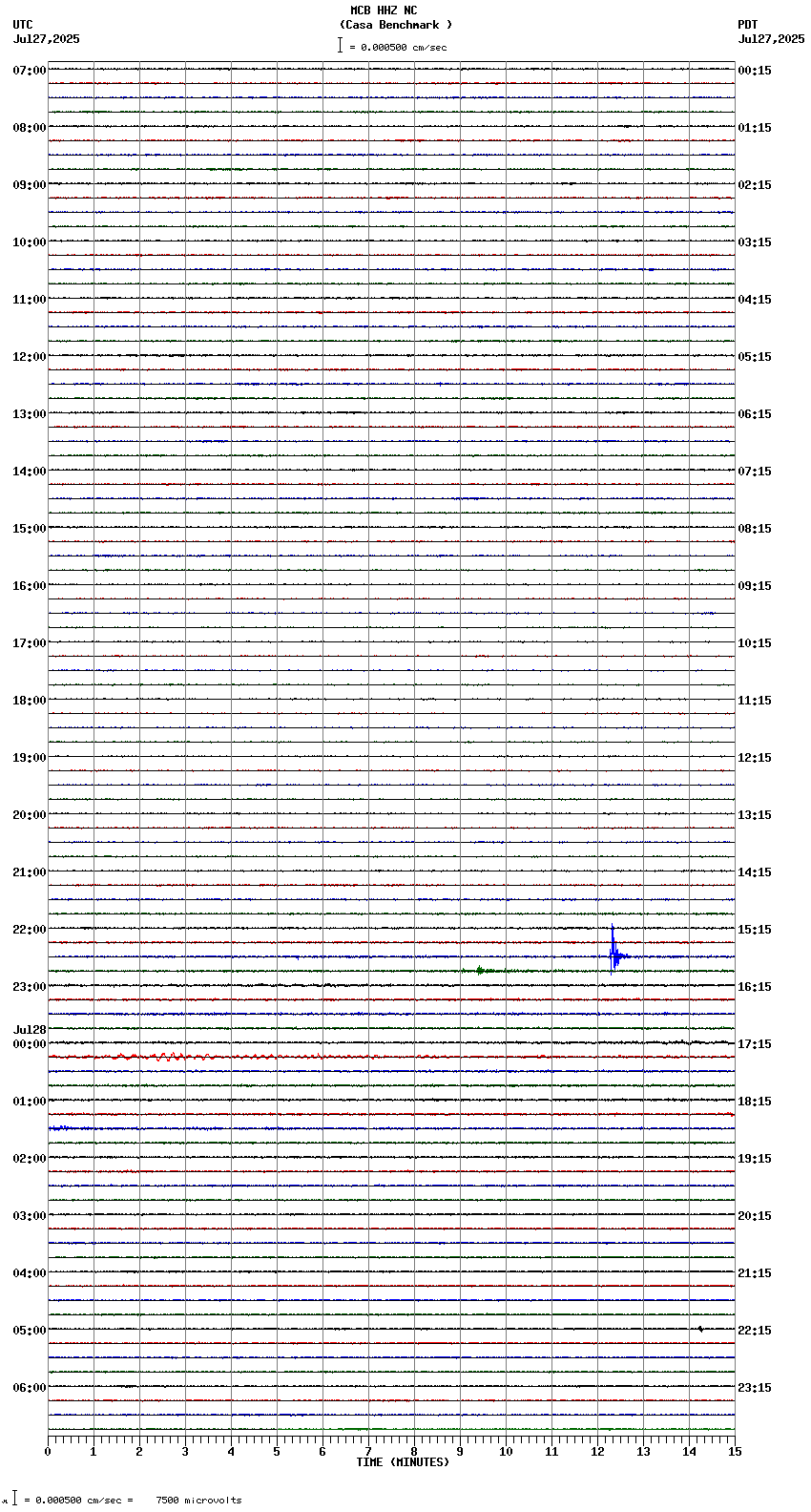This screenshot has width=811, height=1512.
Task: Click the '15' minute tick label on the axis
Action: (734, 1452)
